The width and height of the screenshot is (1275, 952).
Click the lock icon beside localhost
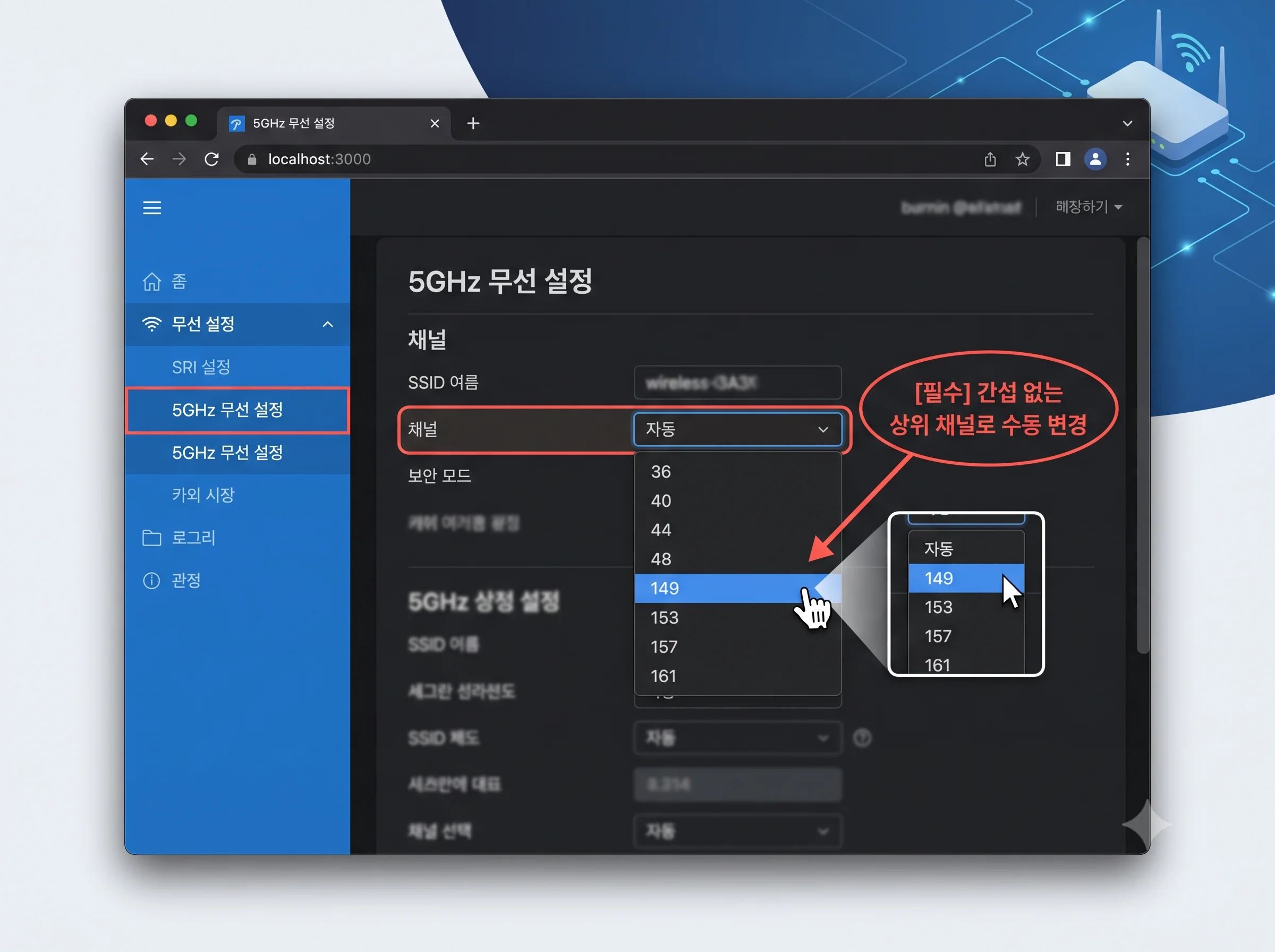point(252,159)
